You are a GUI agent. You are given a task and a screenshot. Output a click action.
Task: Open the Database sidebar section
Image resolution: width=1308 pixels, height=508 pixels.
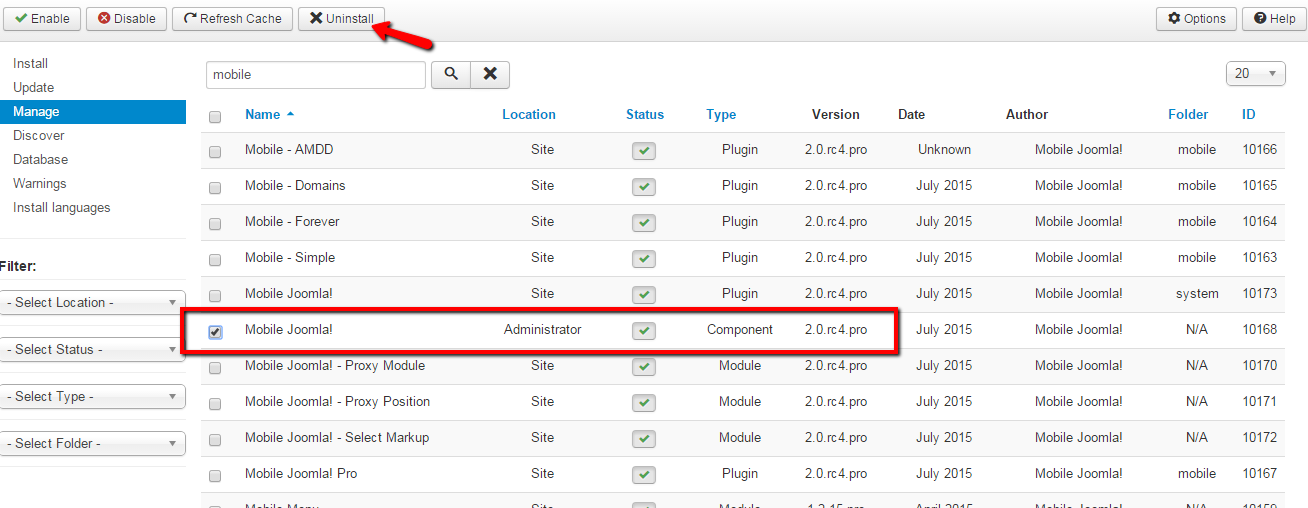(x=41, y=159)
